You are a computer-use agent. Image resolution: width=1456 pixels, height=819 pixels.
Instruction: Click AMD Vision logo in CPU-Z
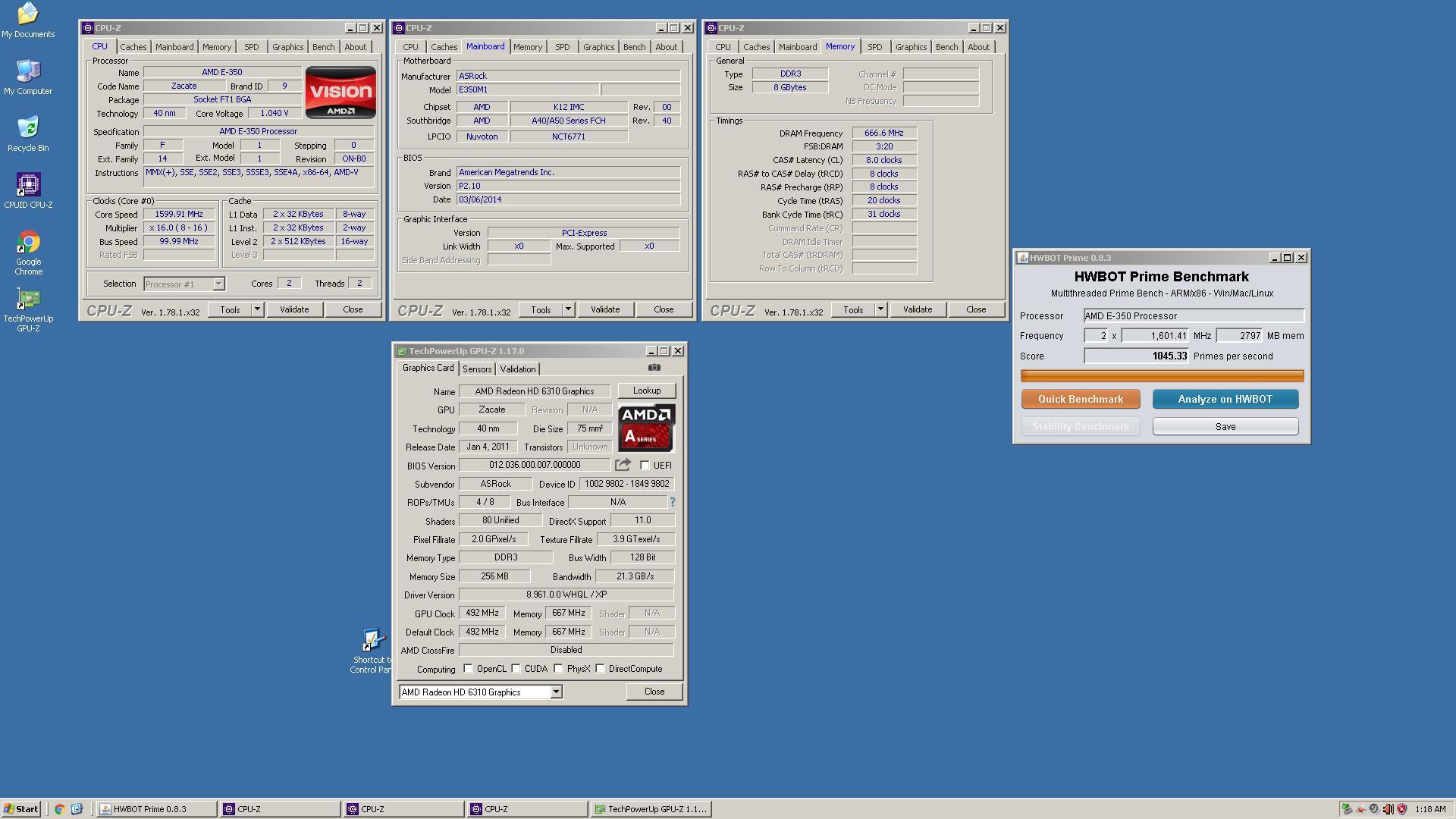pos(340,92)
